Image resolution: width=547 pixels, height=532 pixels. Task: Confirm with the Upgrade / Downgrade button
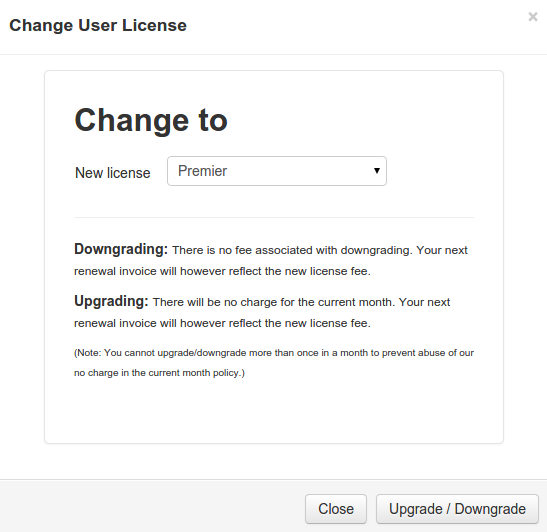pos(457,509)
